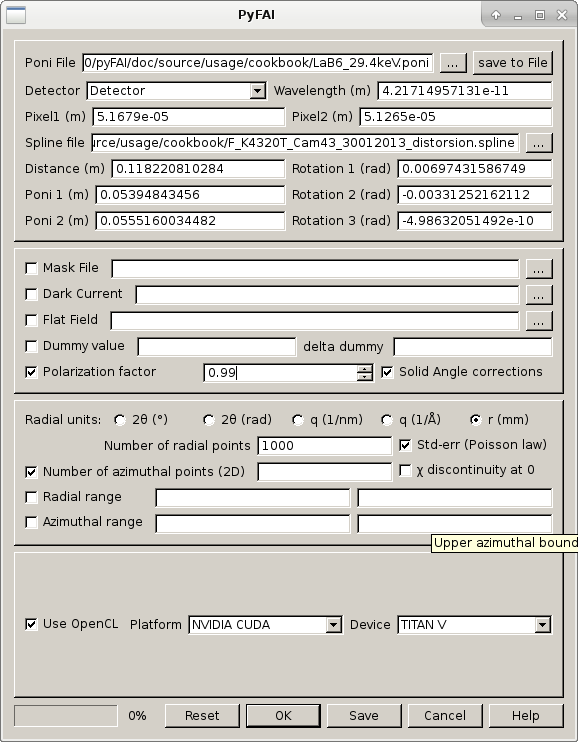The image size is (578, 742).
Task: Browse for a Flat Field file
Action: [x=539, y=321]
